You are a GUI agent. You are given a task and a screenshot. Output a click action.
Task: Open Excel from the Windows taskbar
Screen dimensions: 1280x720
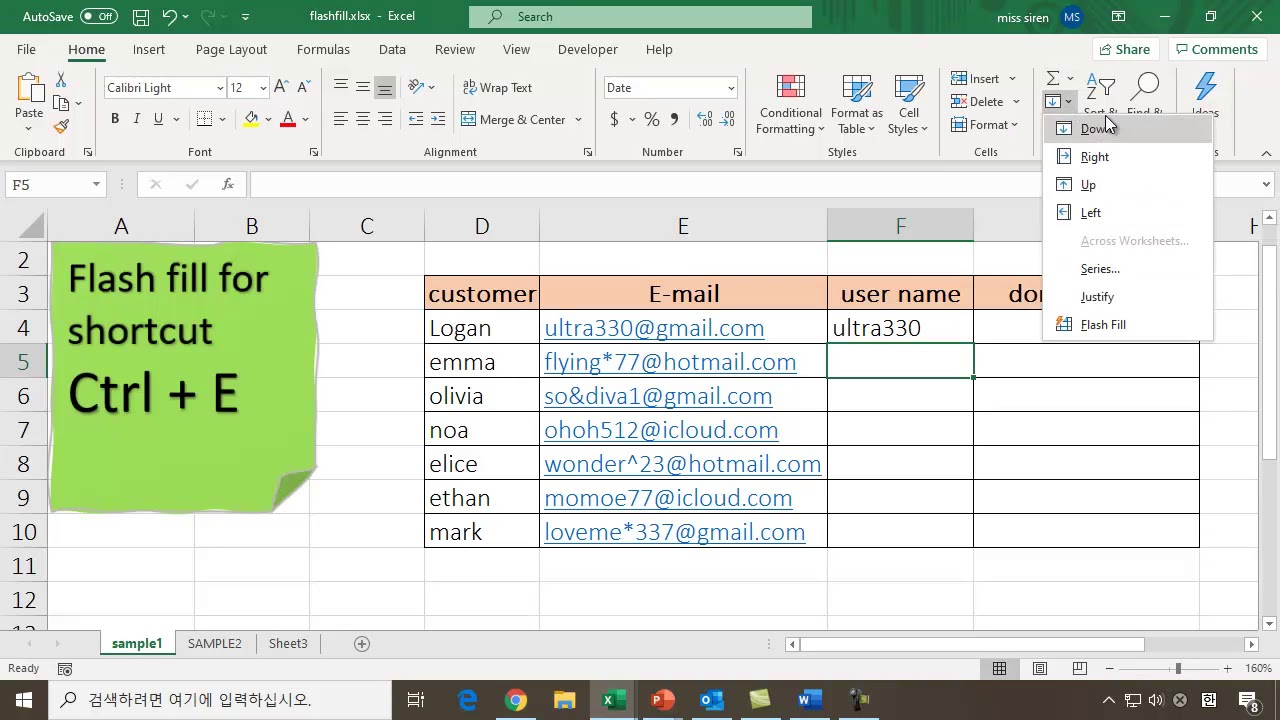(613, 700)
